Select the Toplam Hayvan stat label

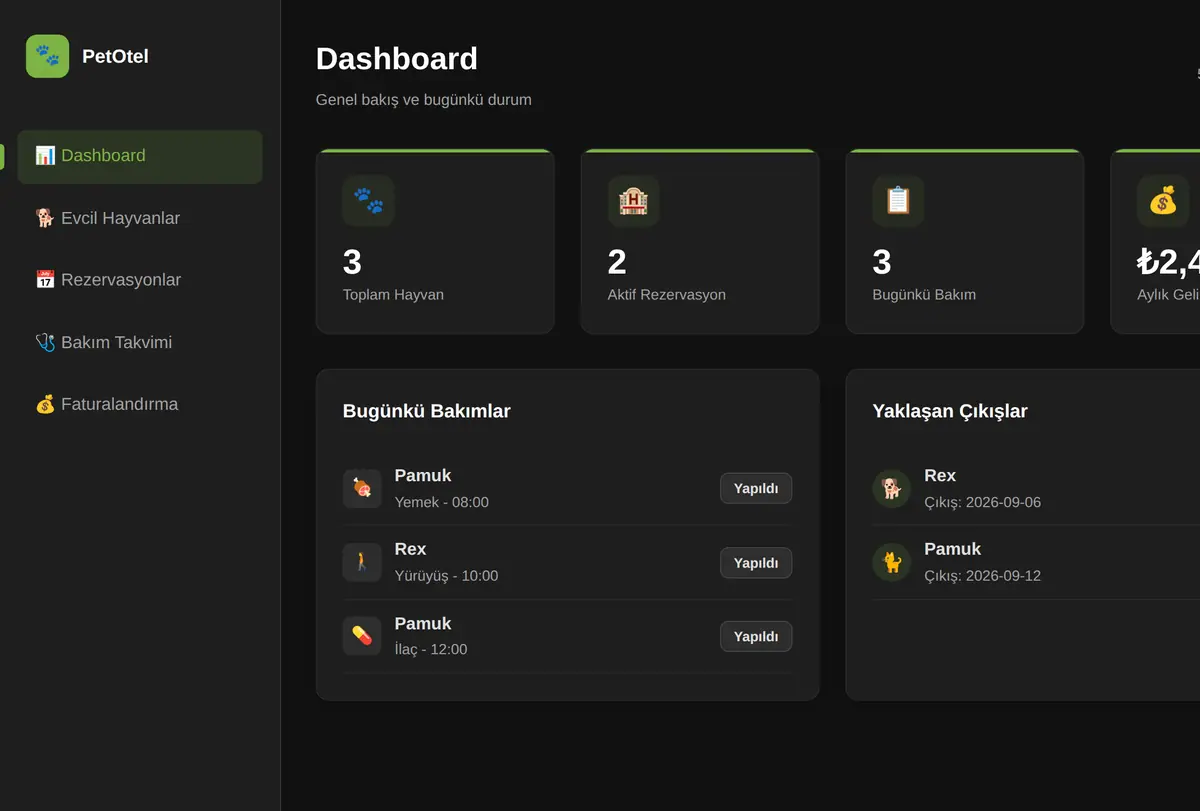[x=393, y=295]
